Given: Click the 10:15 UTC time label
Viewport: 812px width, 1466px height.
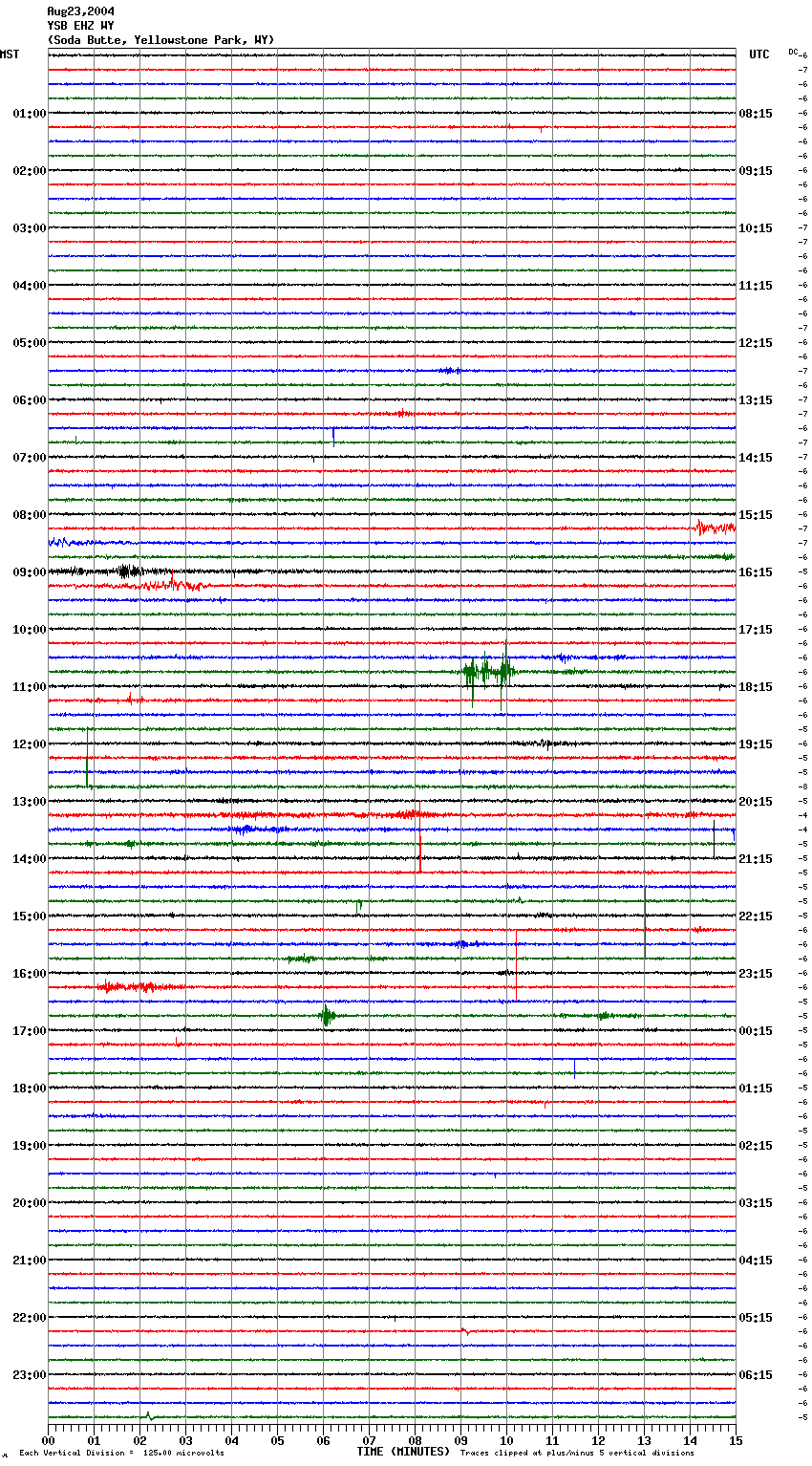Looking at the screenshot, I should coord(756,228).
